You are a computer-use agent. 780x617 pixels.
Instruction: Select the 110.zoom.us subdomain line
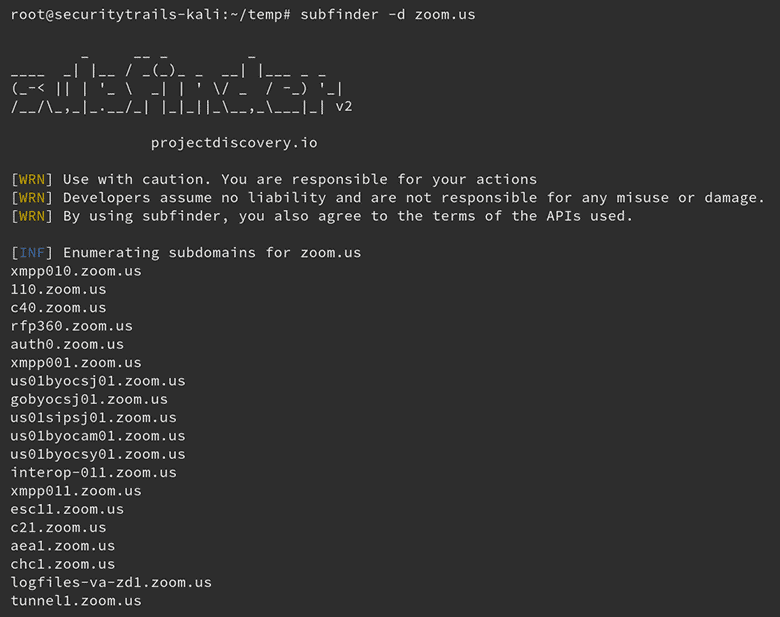(x=59, y=290)
